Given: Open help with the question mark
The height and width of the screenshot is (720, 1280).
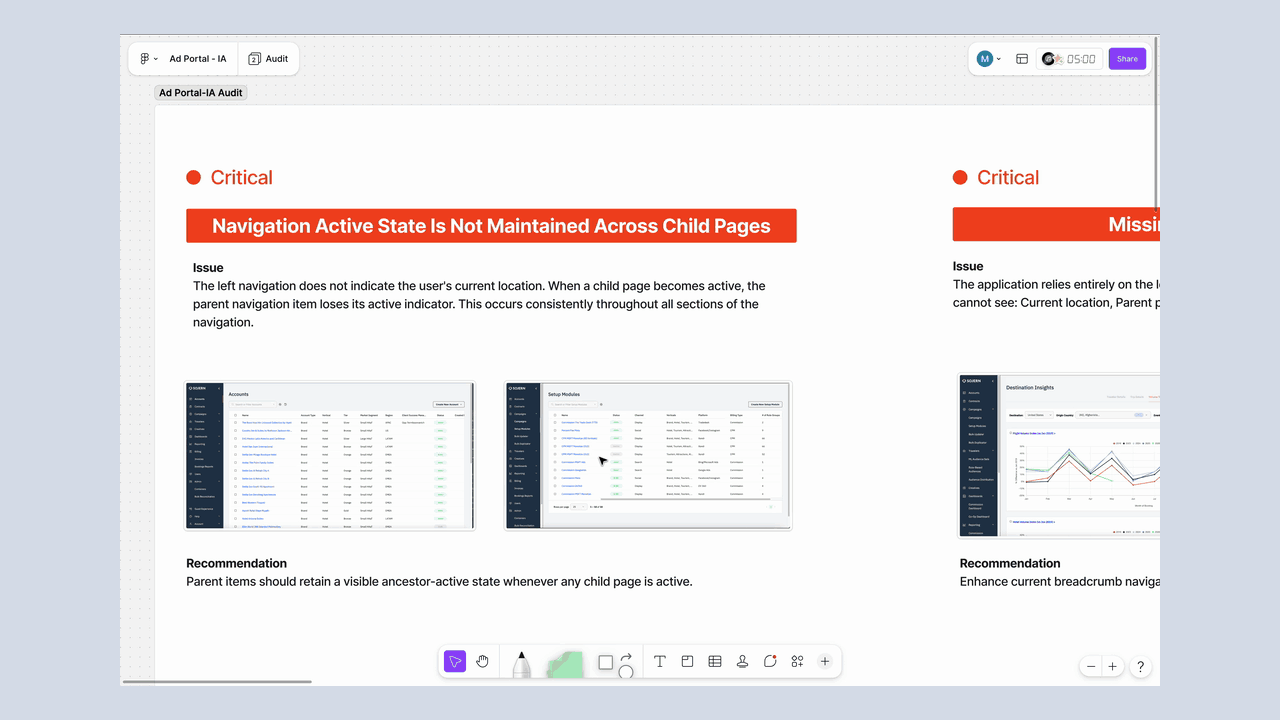Looking at the screenshot, I should (x=1140, y=667).
